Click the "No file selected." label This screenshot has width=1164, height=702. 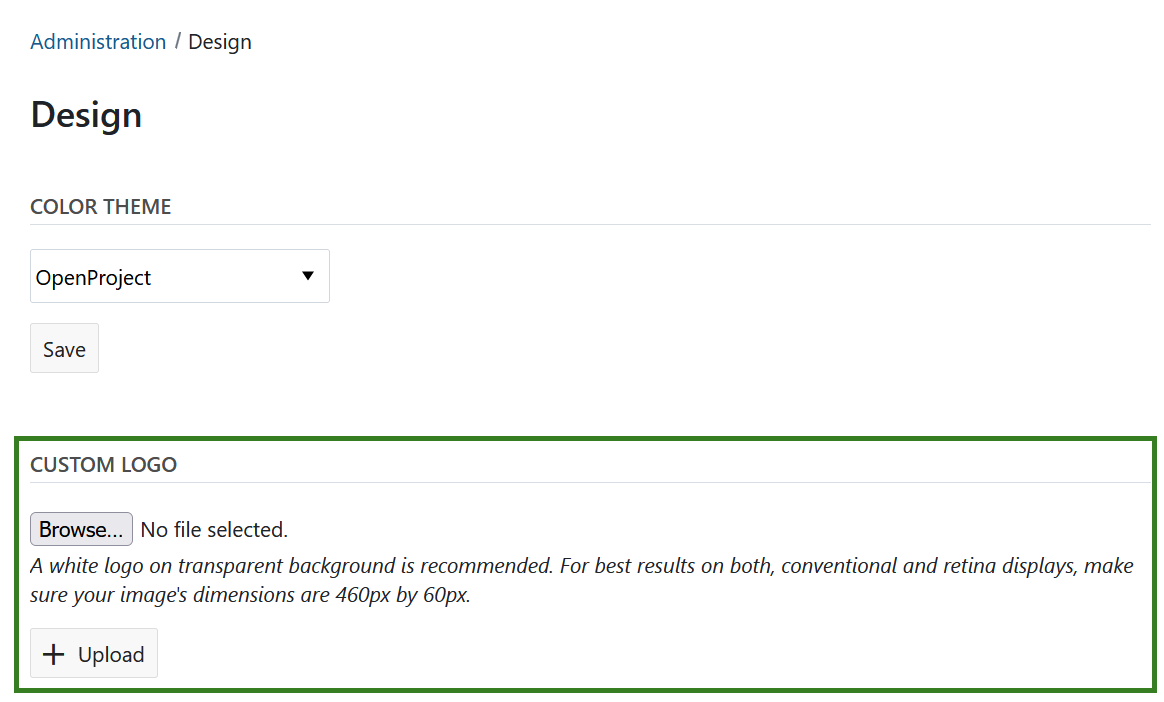(214, 530)
